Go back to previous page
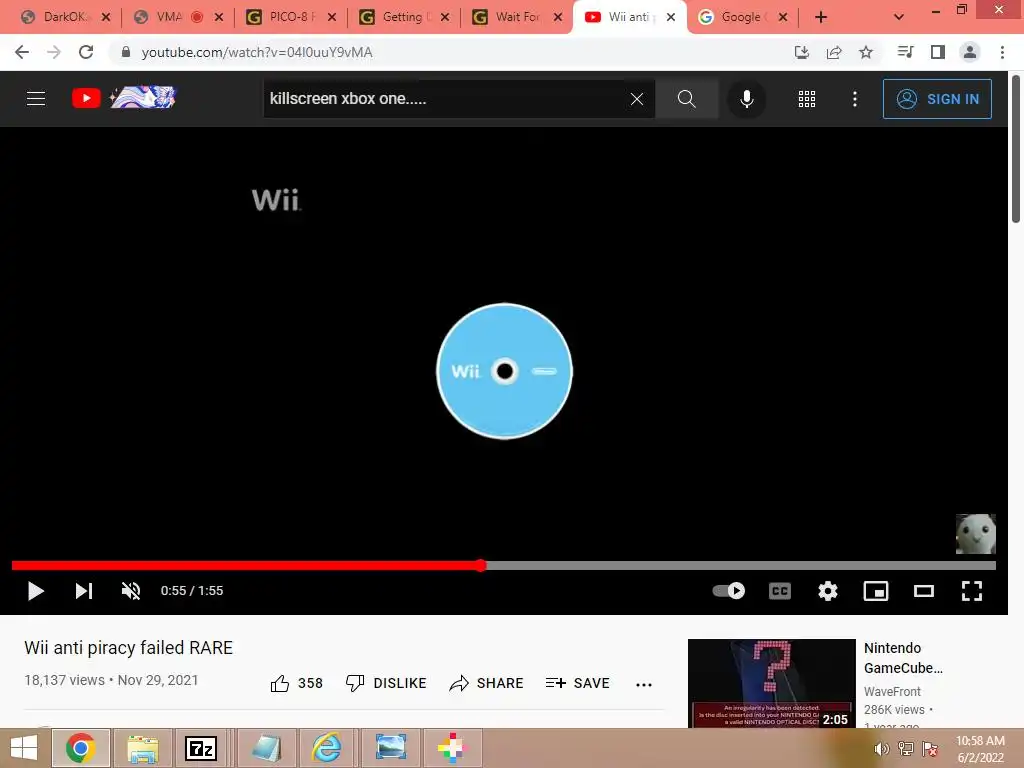The height and width of the screenshot is (768, 1024). 22,52
